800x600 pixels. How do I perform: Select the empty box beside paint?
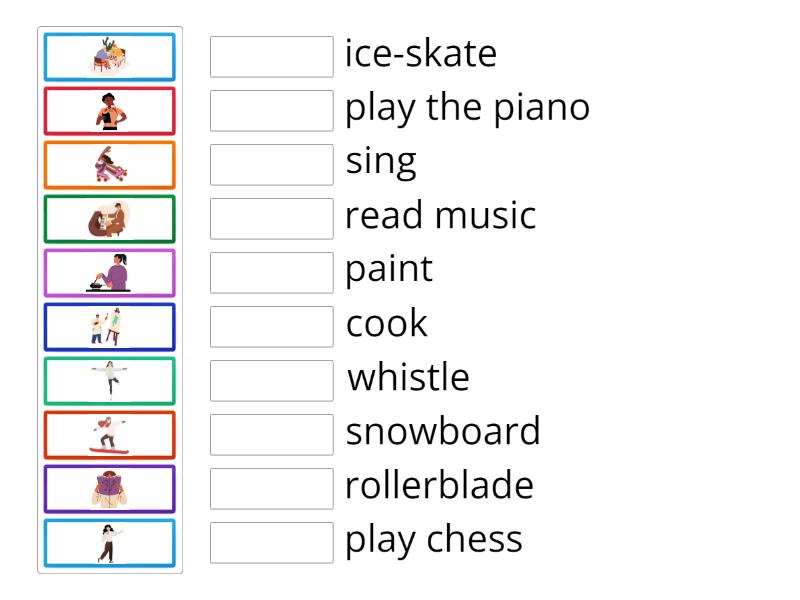(272, 273)
